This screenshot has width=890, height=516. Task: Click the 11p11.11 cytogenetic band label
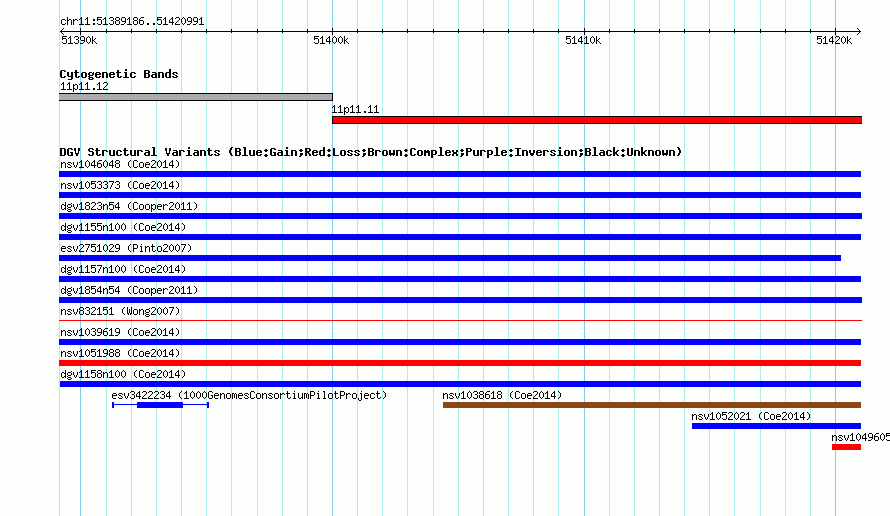coord(355,110)
